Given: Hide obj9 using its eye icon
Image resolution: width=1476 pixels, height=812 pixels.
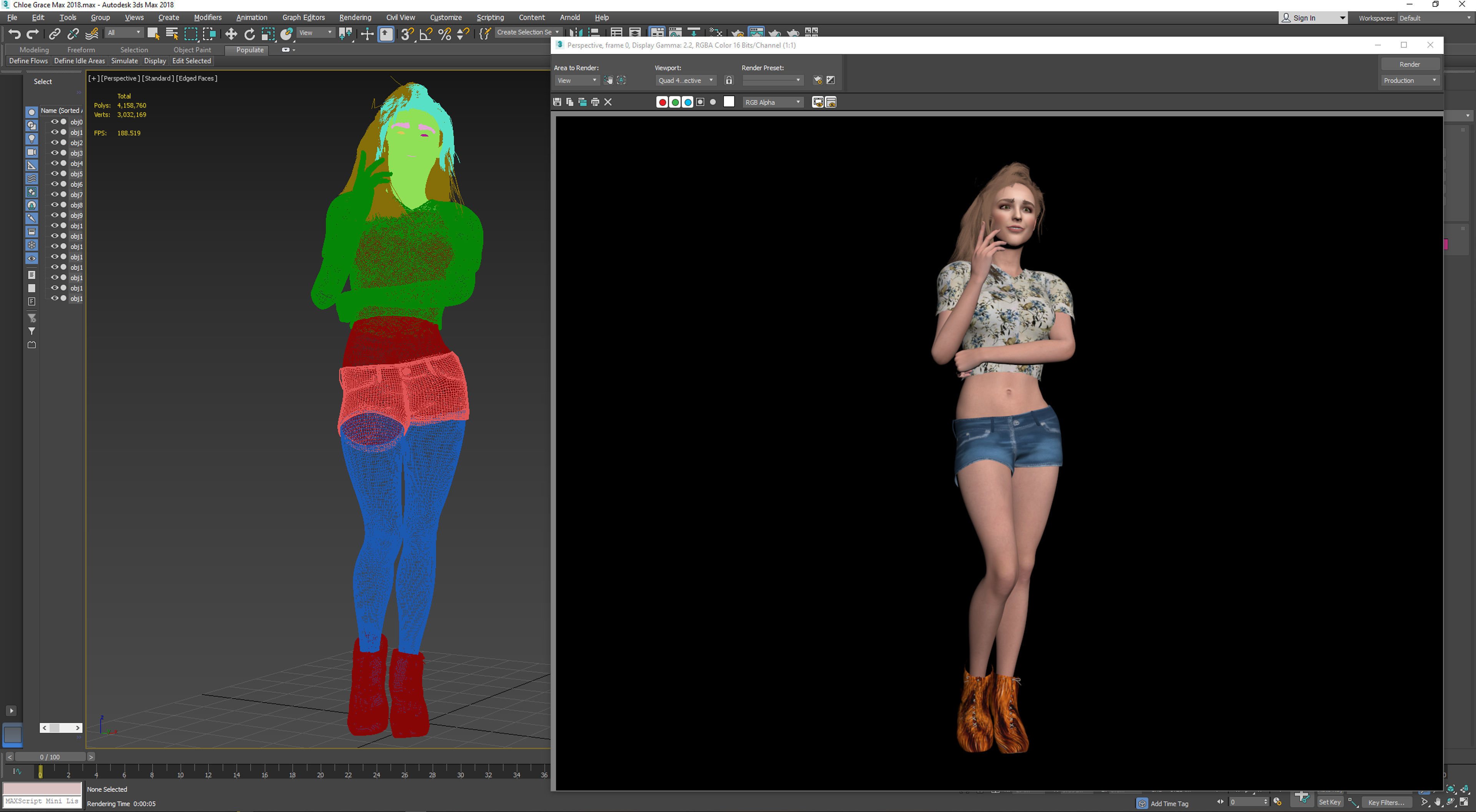Looking at the screenshot, I should pyautogui.click(x=55, y=215).
